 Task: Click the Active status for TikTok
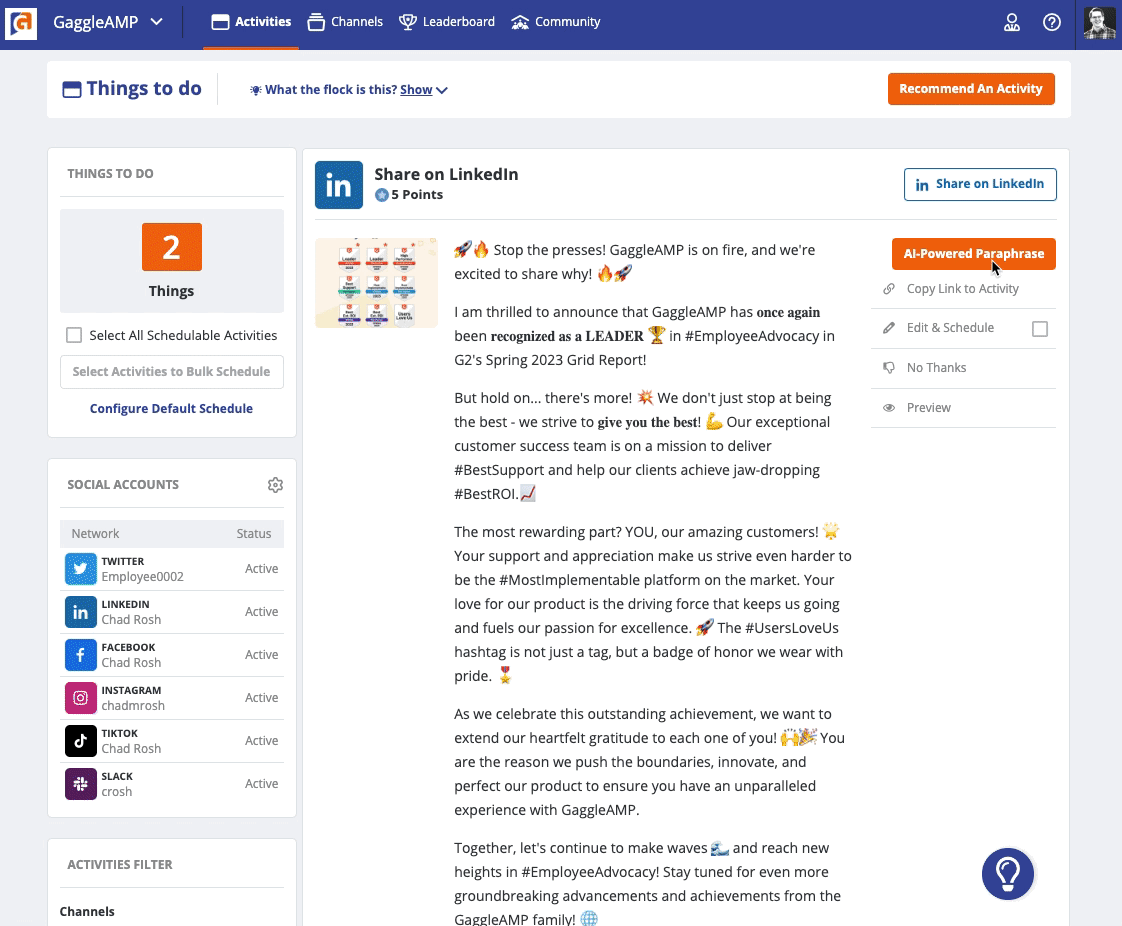262,741
